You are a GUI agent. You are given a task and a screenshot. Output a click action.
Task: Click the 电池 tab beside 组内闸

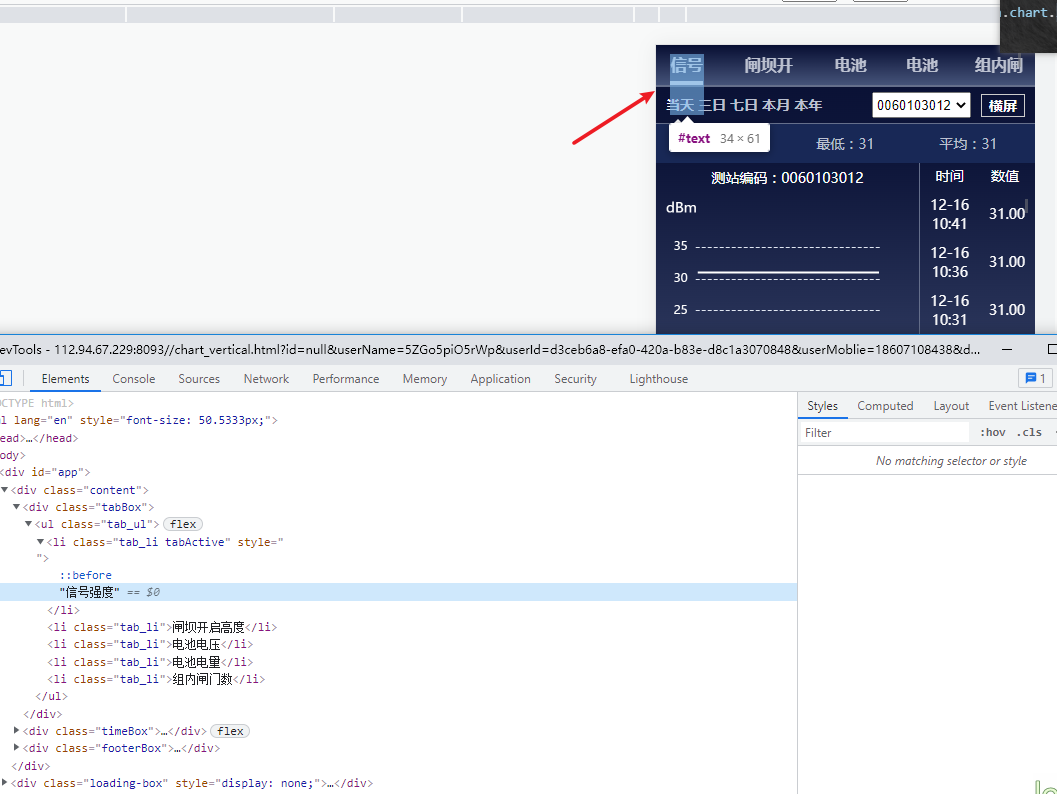tap(922, 65)
